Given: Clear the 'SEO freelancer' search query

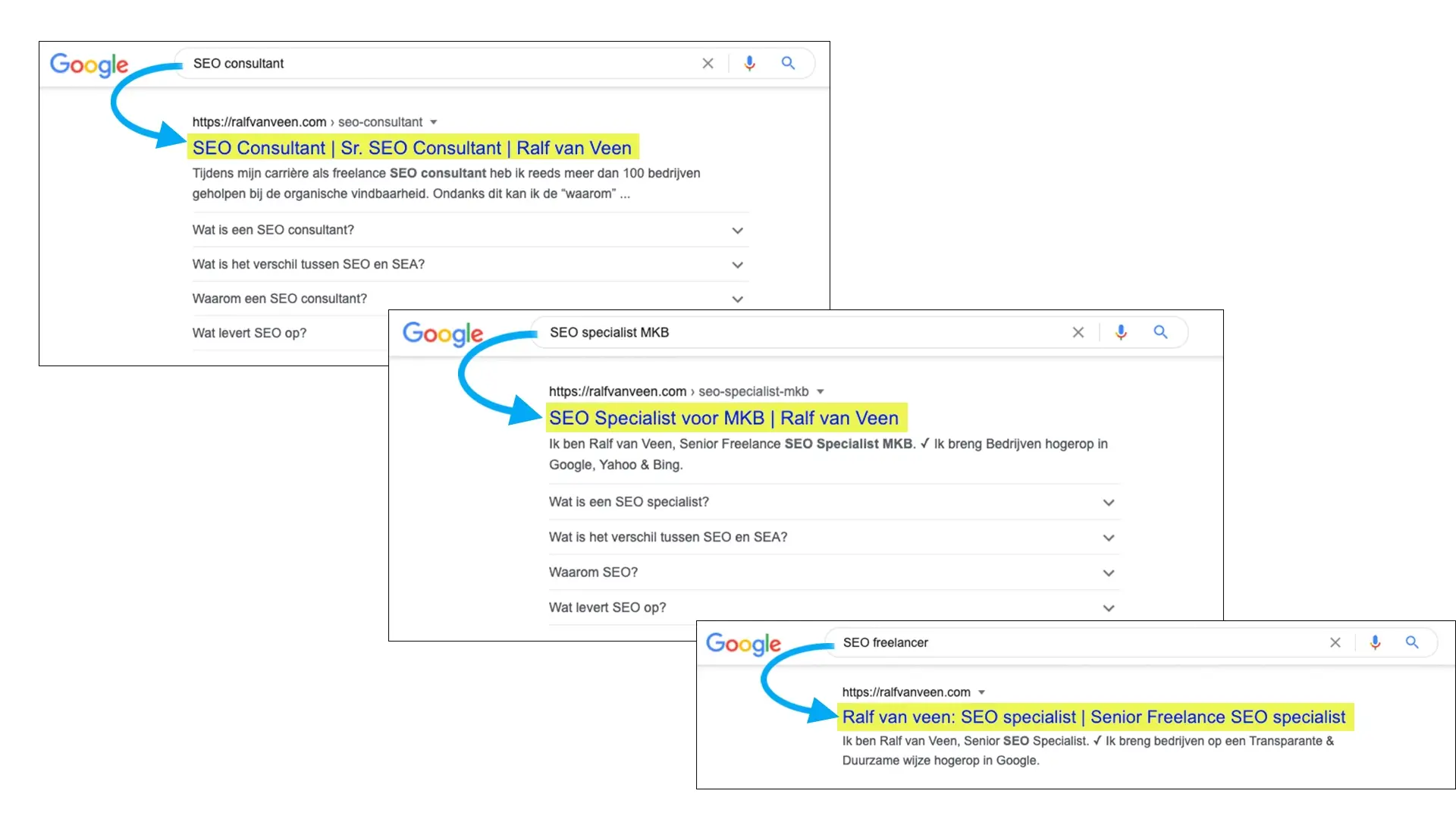Looking at the screenshot, I should [x=1335, y=642].
